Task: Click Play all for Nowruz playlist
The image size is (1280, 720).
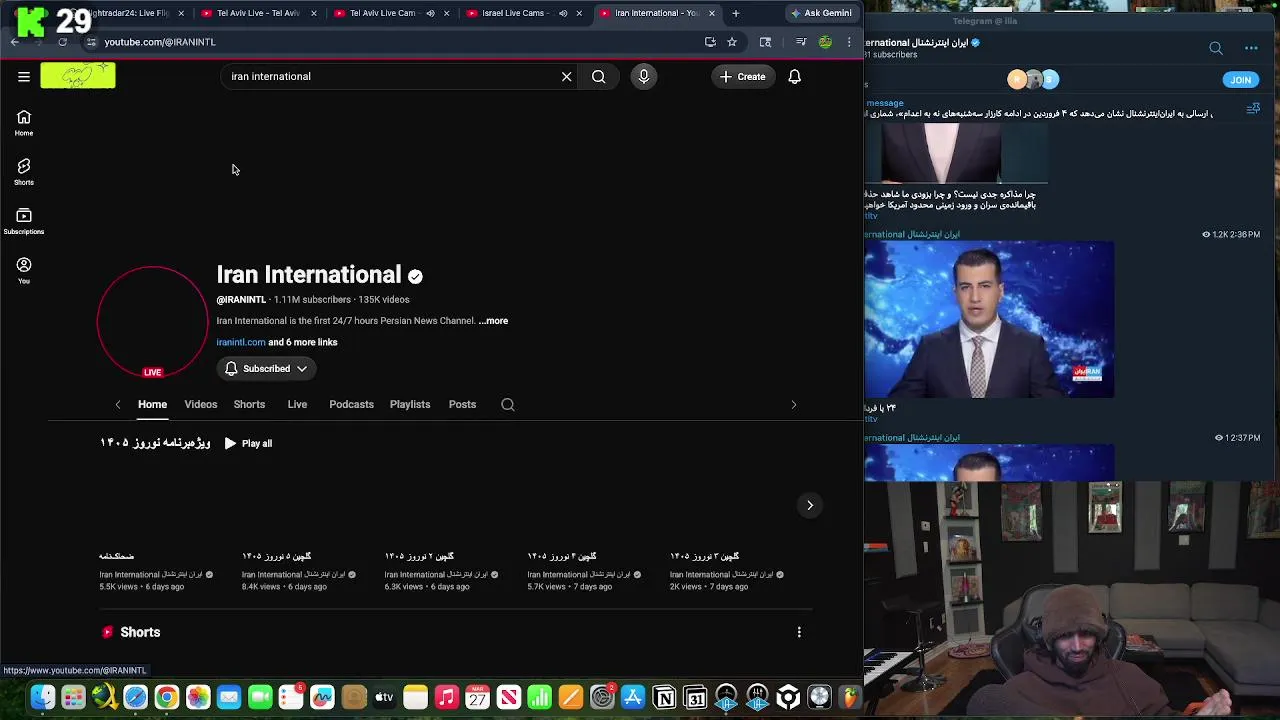Action: click(248, 443)
